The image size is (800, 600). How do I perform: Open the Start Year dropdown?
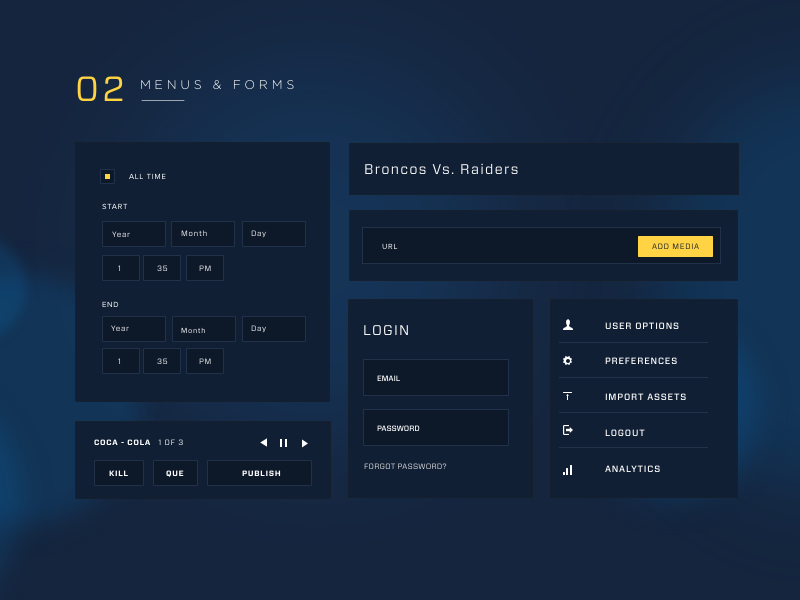point(134,234)
